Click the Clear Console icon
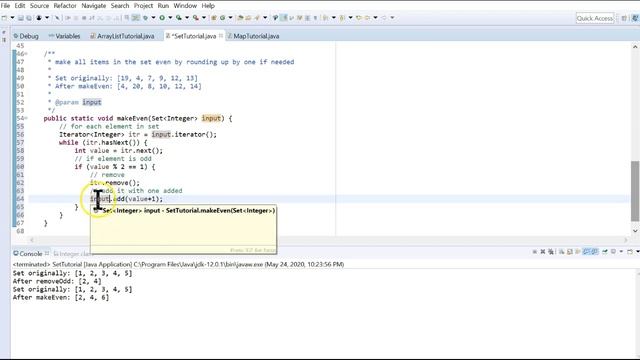 [x=562, y=251]
